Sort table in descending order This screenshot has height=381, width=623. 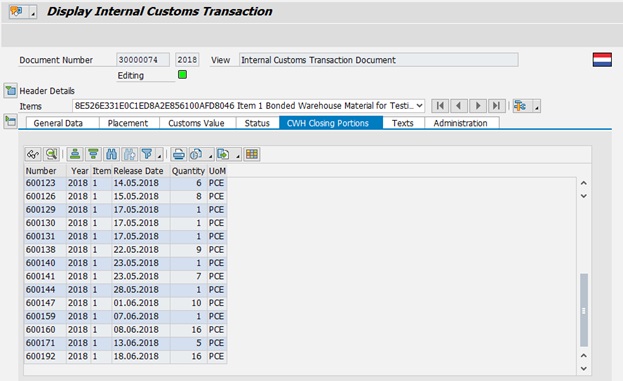(93, 154)
